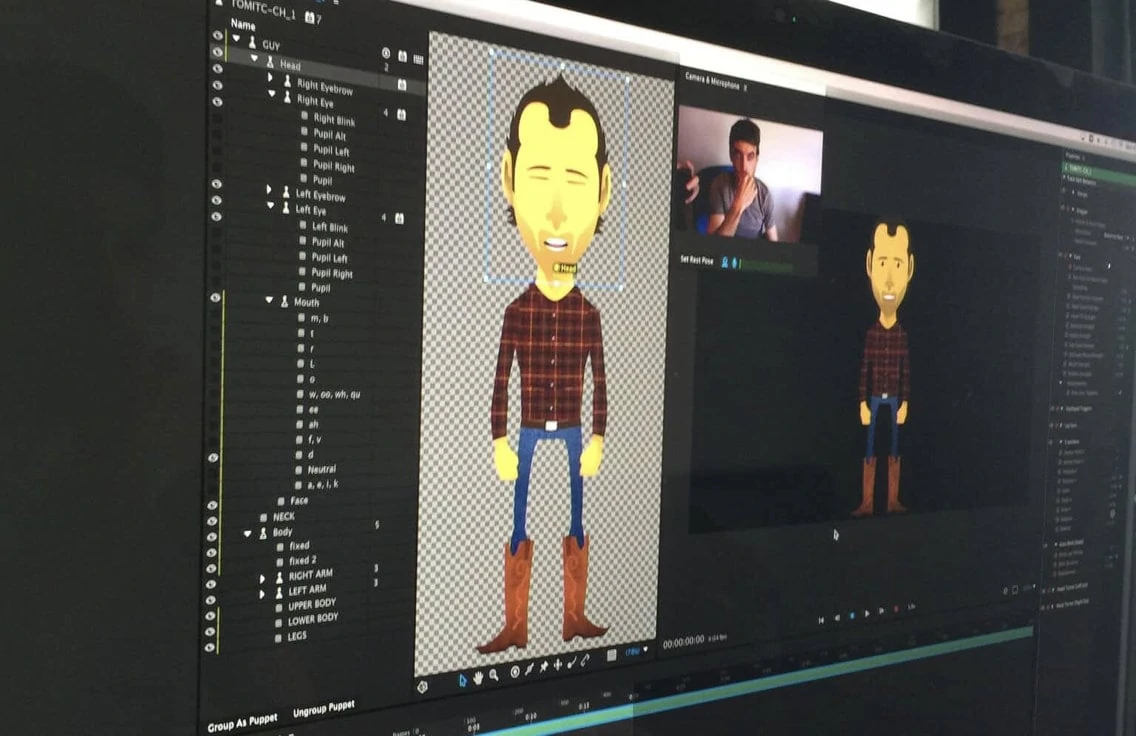Open the Camera & Microphone panel tab
This screenshot has width=1136, height=736.
pyautogui.click(x=711, y=80)
